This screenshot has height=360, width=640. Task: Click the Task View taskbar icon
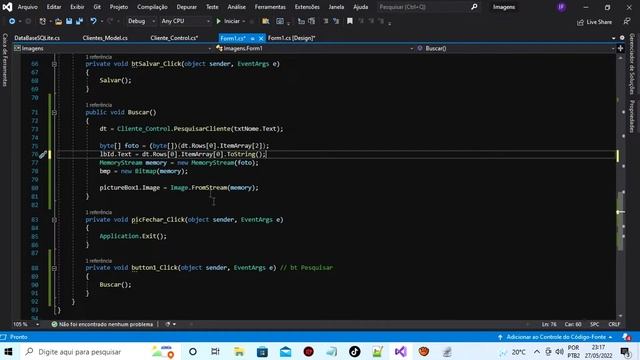click(215, 351)
